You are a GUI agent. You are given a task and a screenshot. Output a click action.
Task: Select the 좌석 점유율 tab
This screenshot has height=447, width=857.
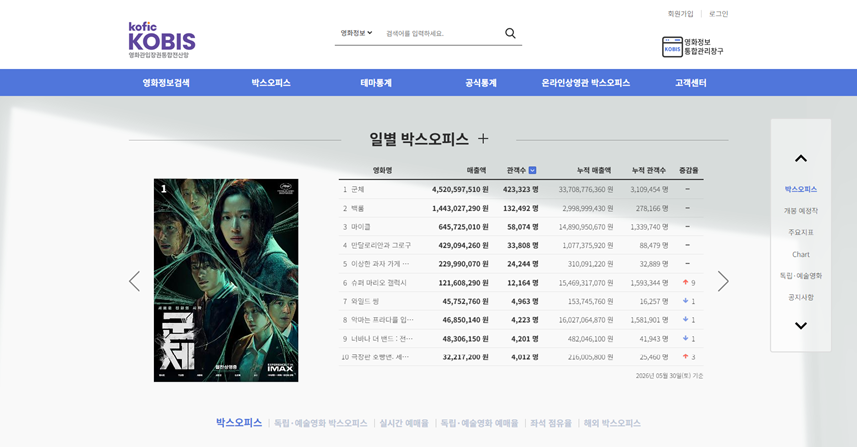551,423
